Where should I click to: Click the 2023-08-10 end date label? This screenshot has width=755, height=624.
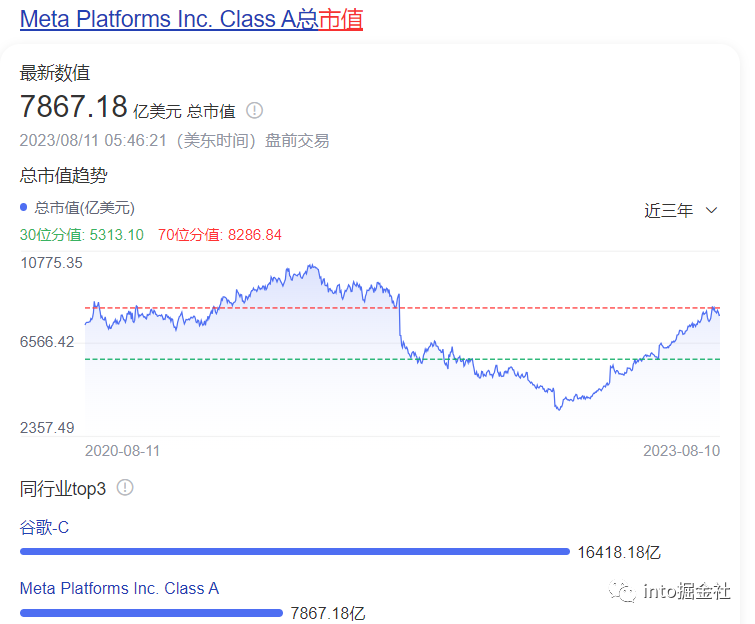[x=682, y=451]
